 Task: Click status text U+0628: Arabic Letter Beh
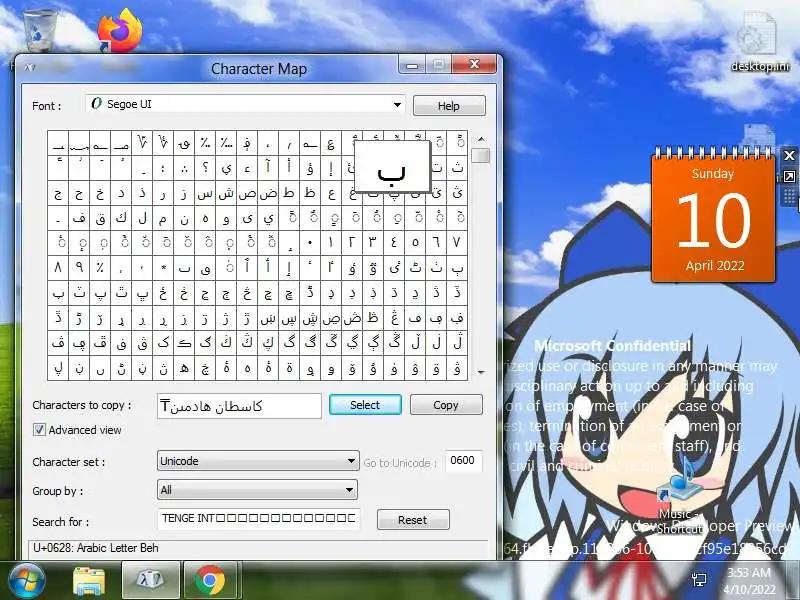point(96,548)
